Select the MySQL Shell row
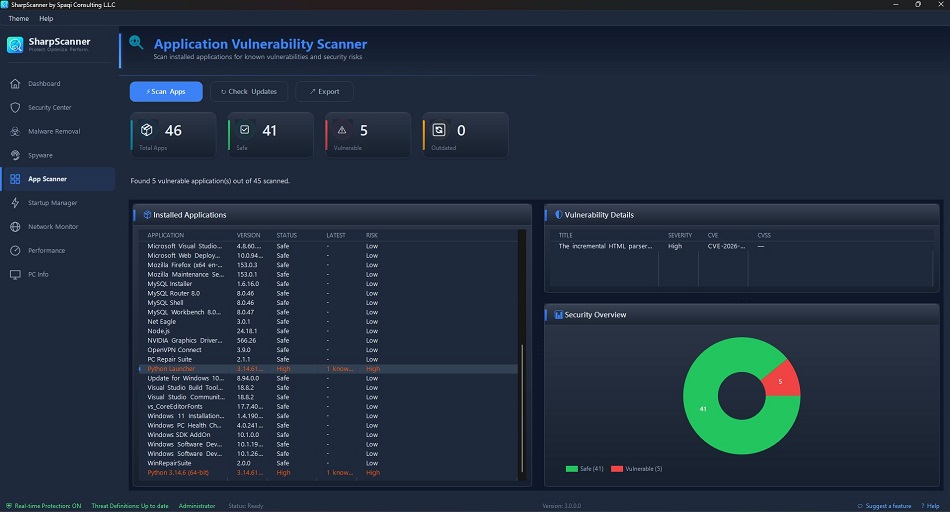The image size is (950, 512). pyautogui.click(x=328, y=302)
